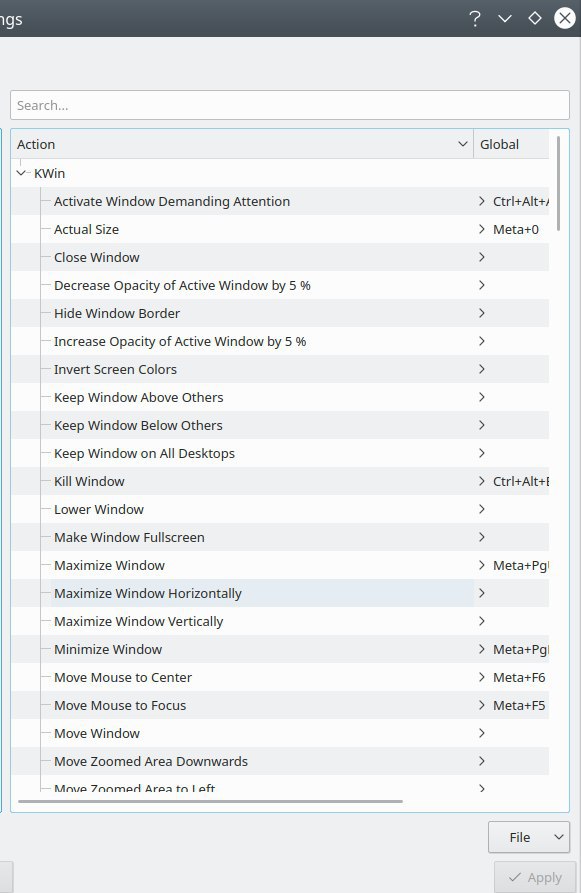Viewport: 581px width, 893px height.
Task: Select Make Window Fullscreen action
Action: (x=129, y=537)
